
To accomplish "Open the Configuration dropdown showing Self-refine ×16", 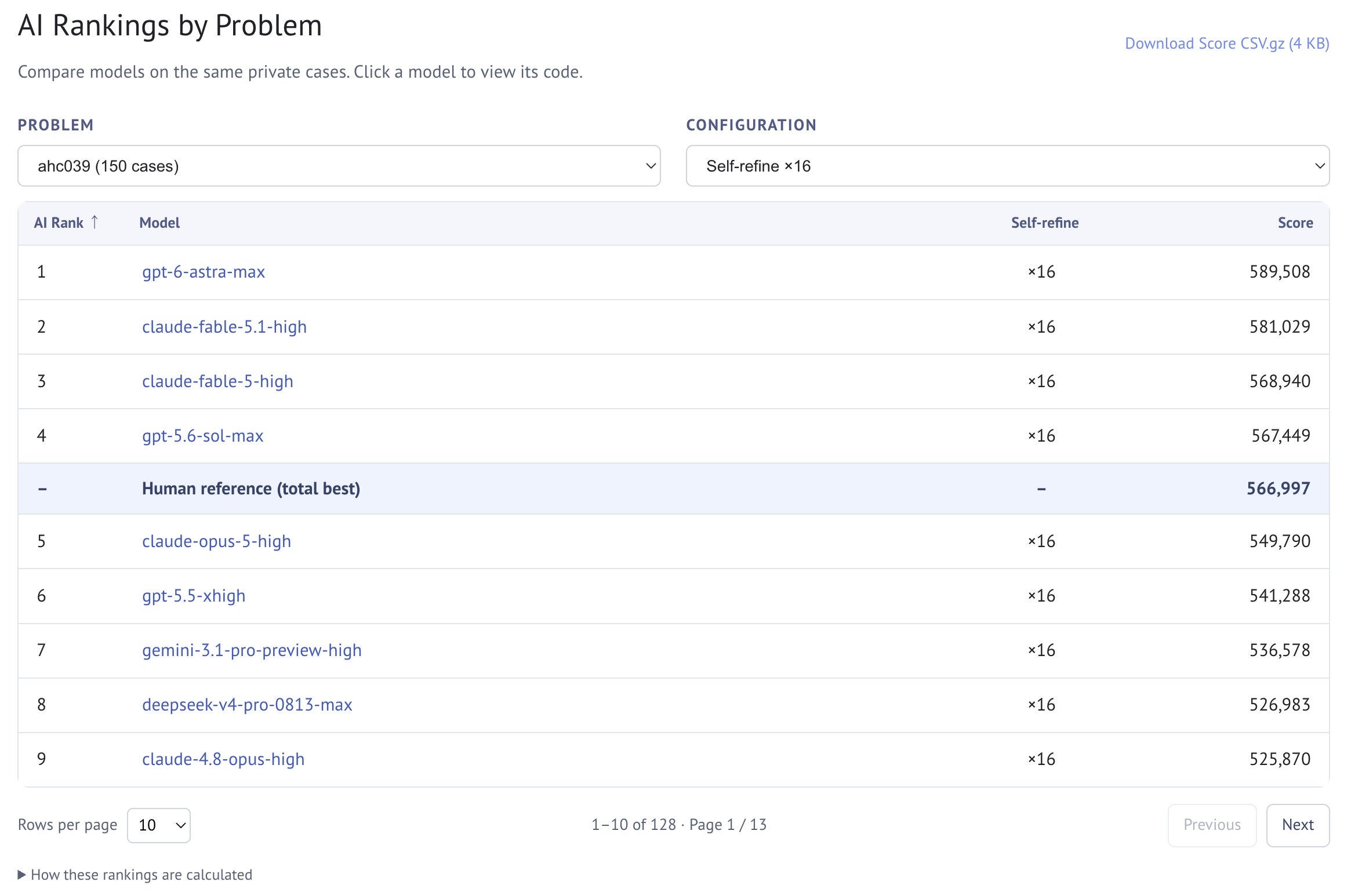I will (x=1008, y=166).
